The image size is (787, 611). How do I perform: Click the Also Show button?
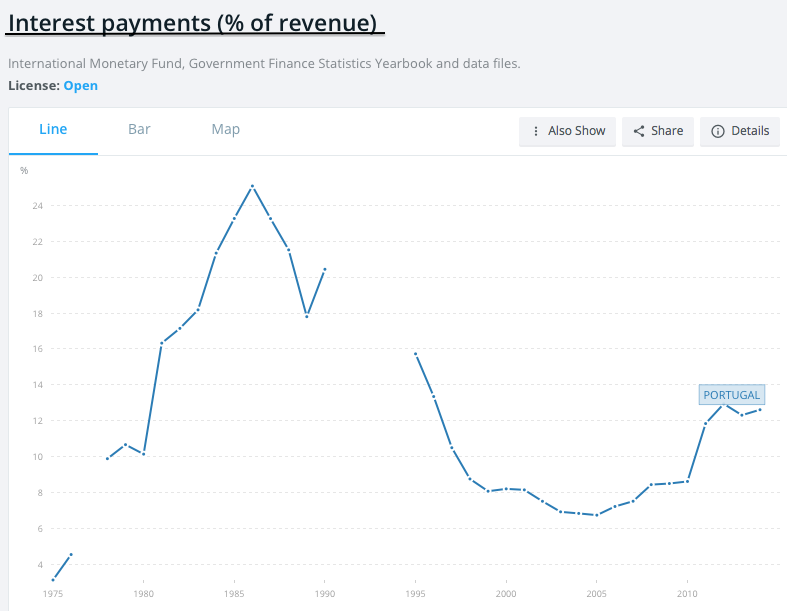point(567,131)
